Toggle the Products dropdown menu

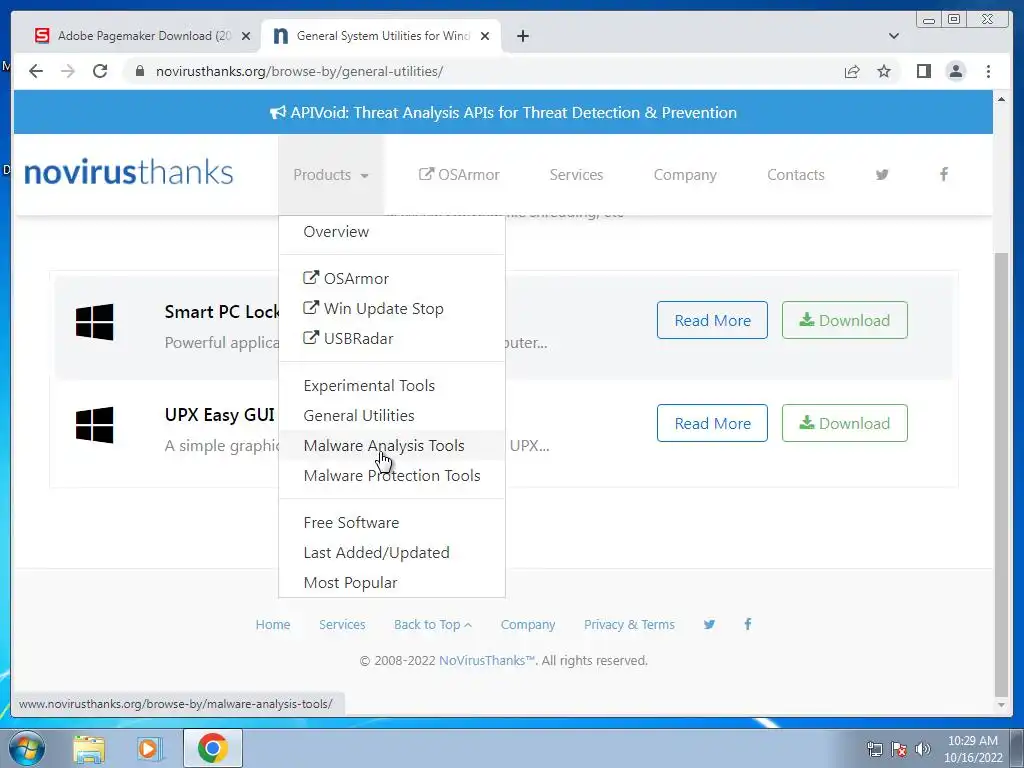pyautogui.click(x=330, y=174)
